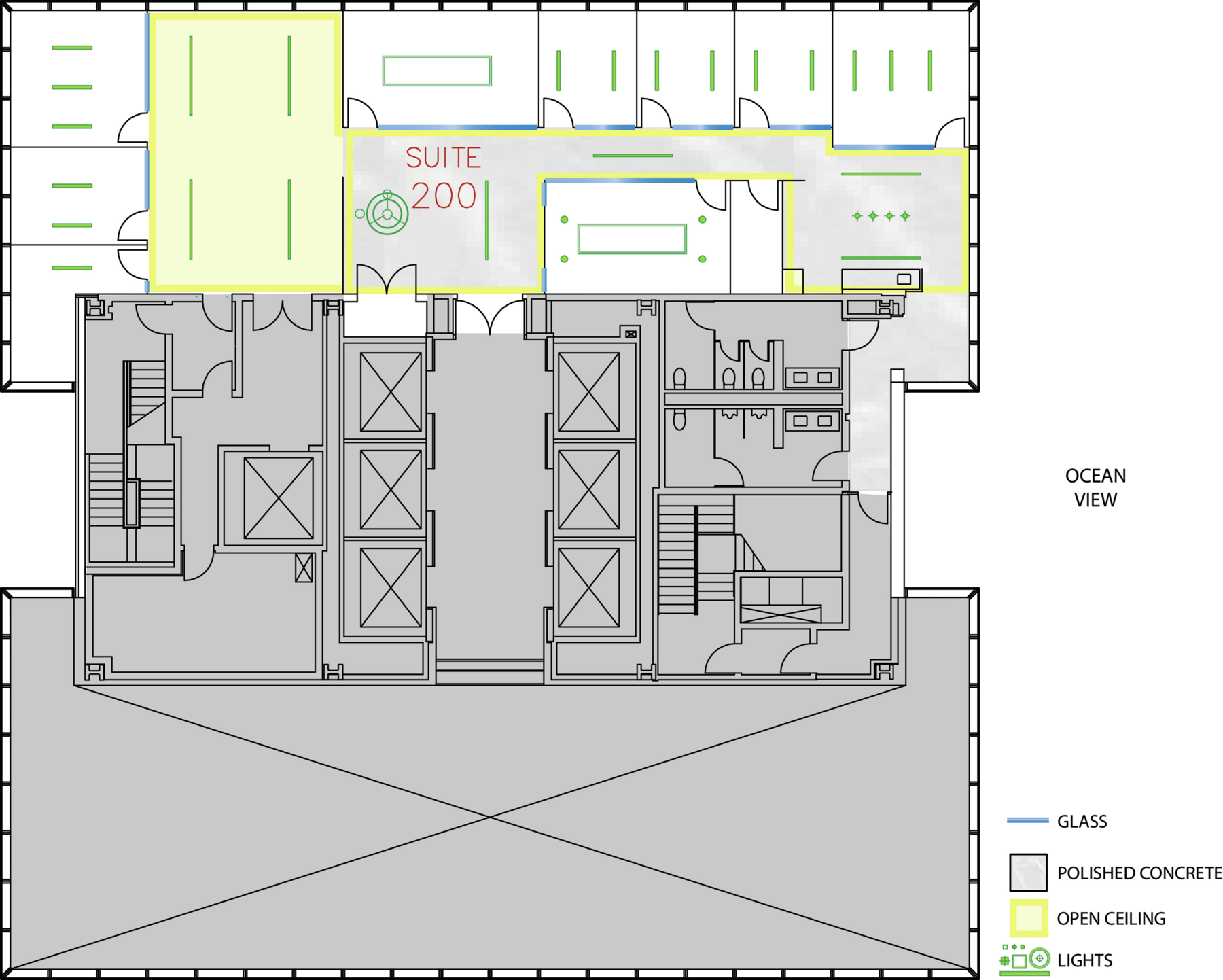1223x980 pixels.
Task: Click the SUITE 200 red label
Action: coord(444,178)
